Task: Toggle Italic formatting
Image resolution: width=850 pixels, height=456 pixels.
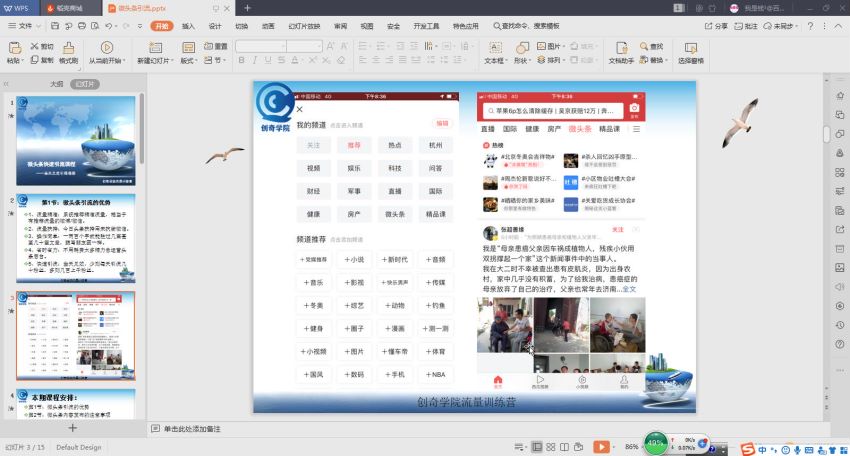Action: coord(255,60)
